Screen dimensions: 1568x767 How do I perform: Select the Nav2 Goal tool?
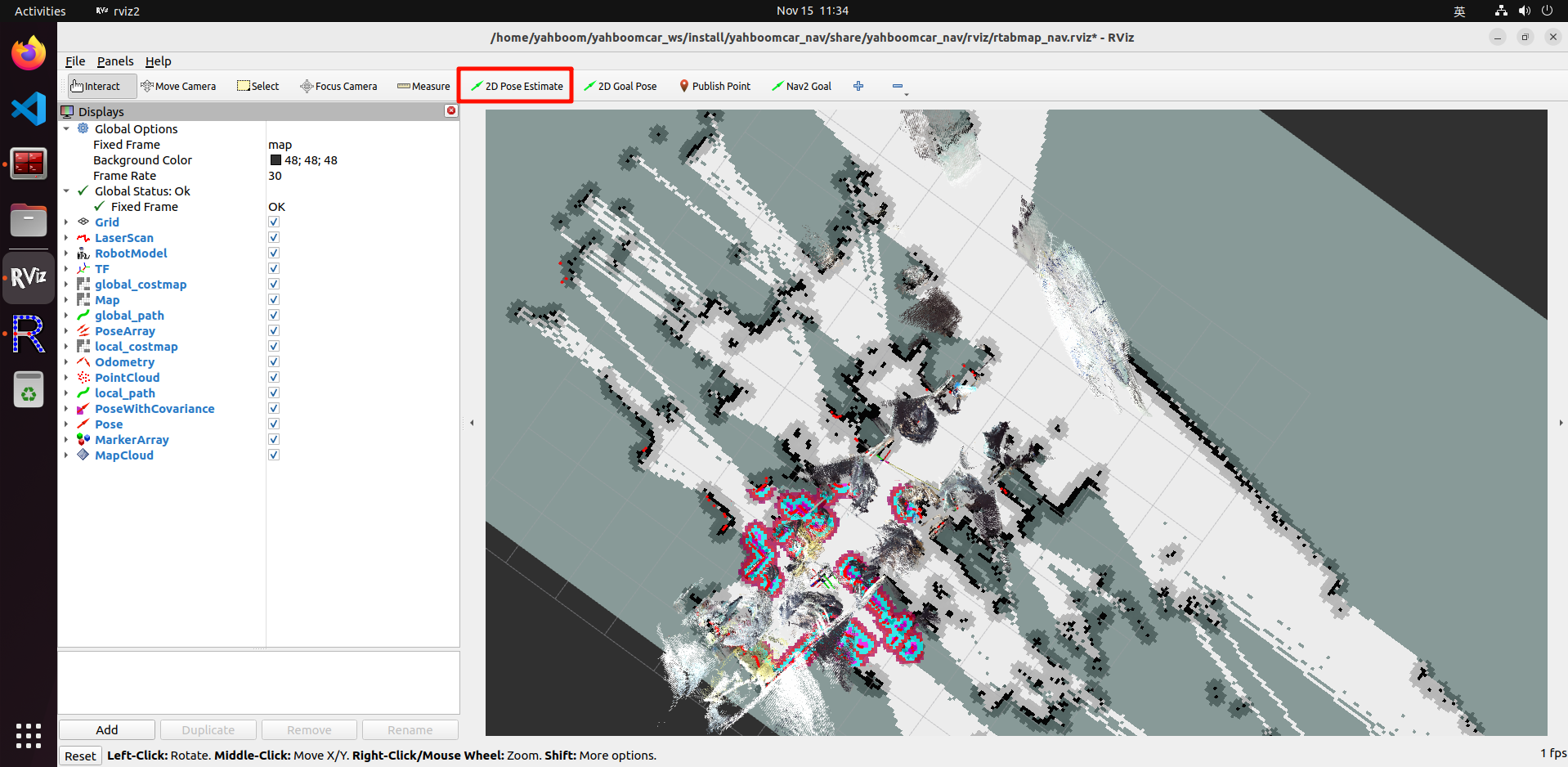(801, 86)
